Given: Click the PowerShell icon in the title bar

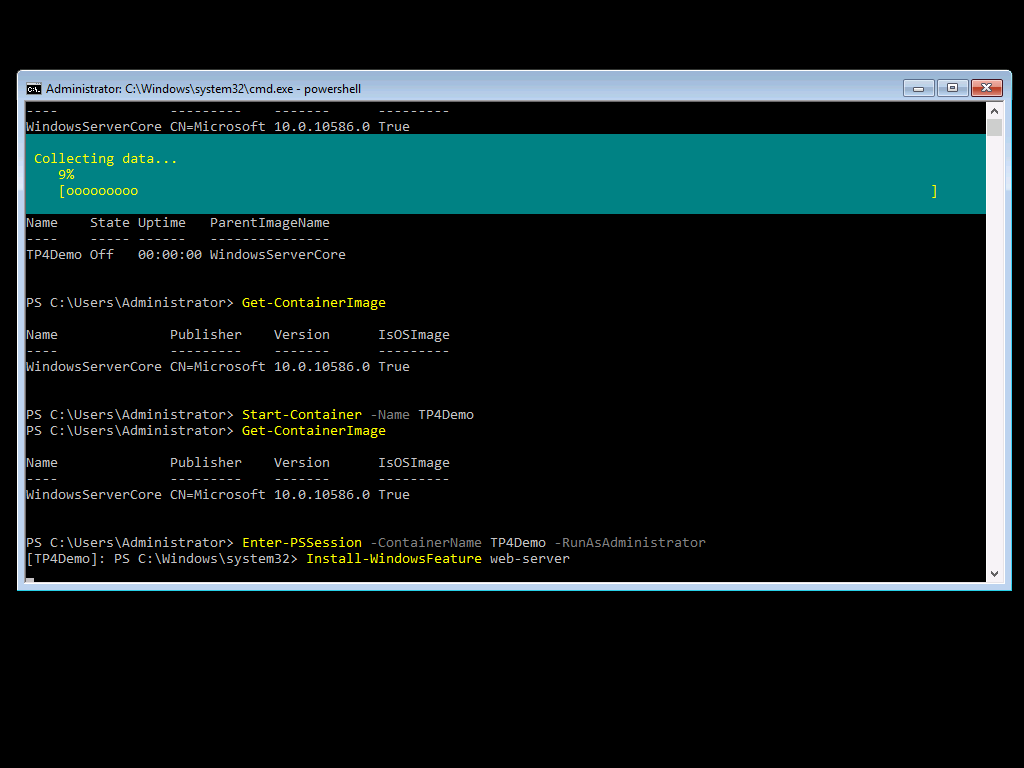Looking at the screenshot, I should tap(34, 88).
